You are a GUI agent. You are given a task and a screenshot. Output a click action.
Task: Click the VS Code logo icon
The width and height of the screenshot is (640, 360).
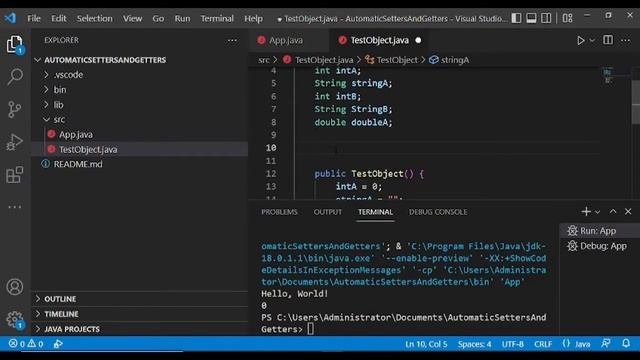pos(10,18)
